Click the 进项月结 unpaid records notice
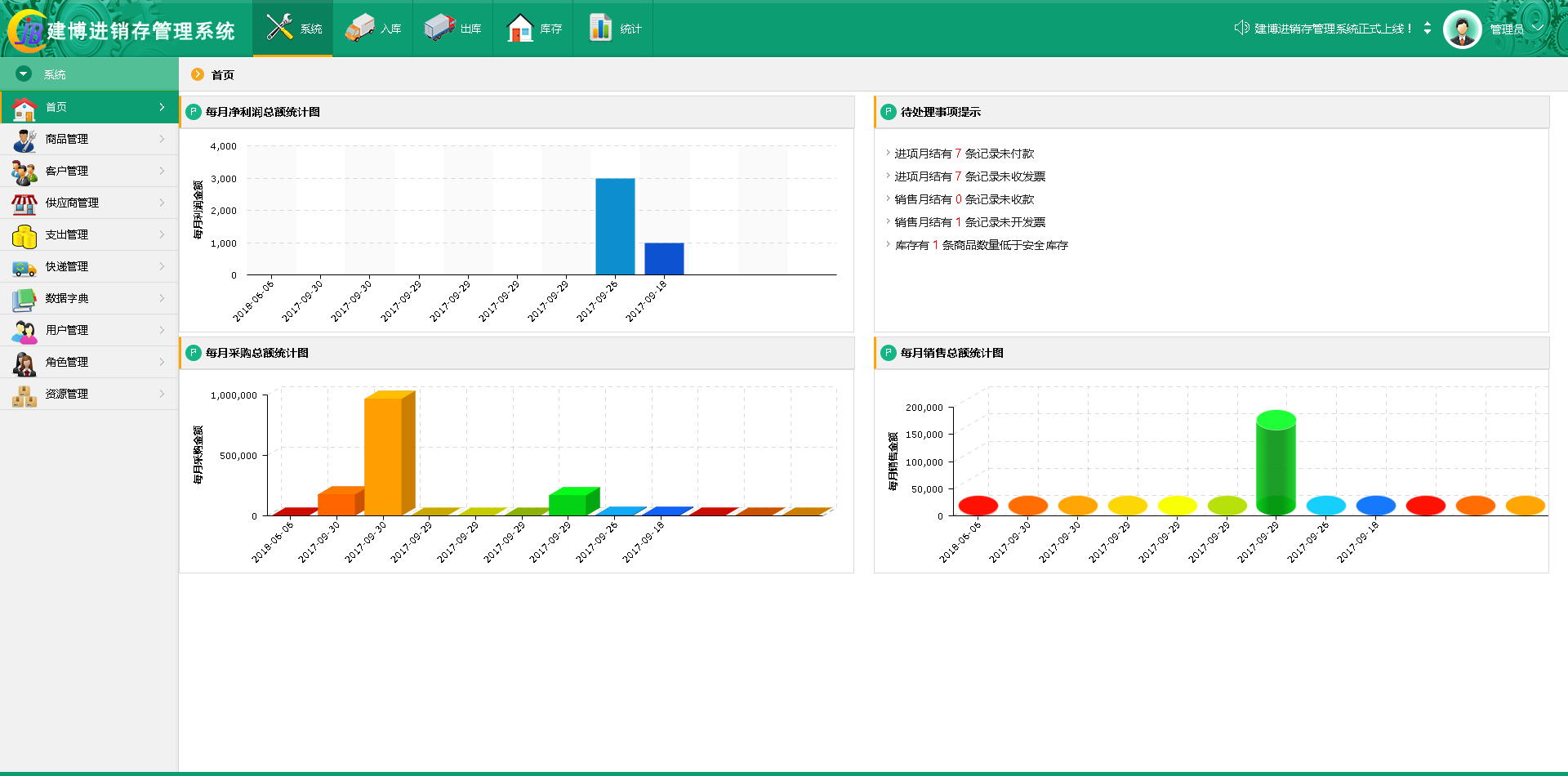This screenshot has width=1568, height=776. point(964,154)
